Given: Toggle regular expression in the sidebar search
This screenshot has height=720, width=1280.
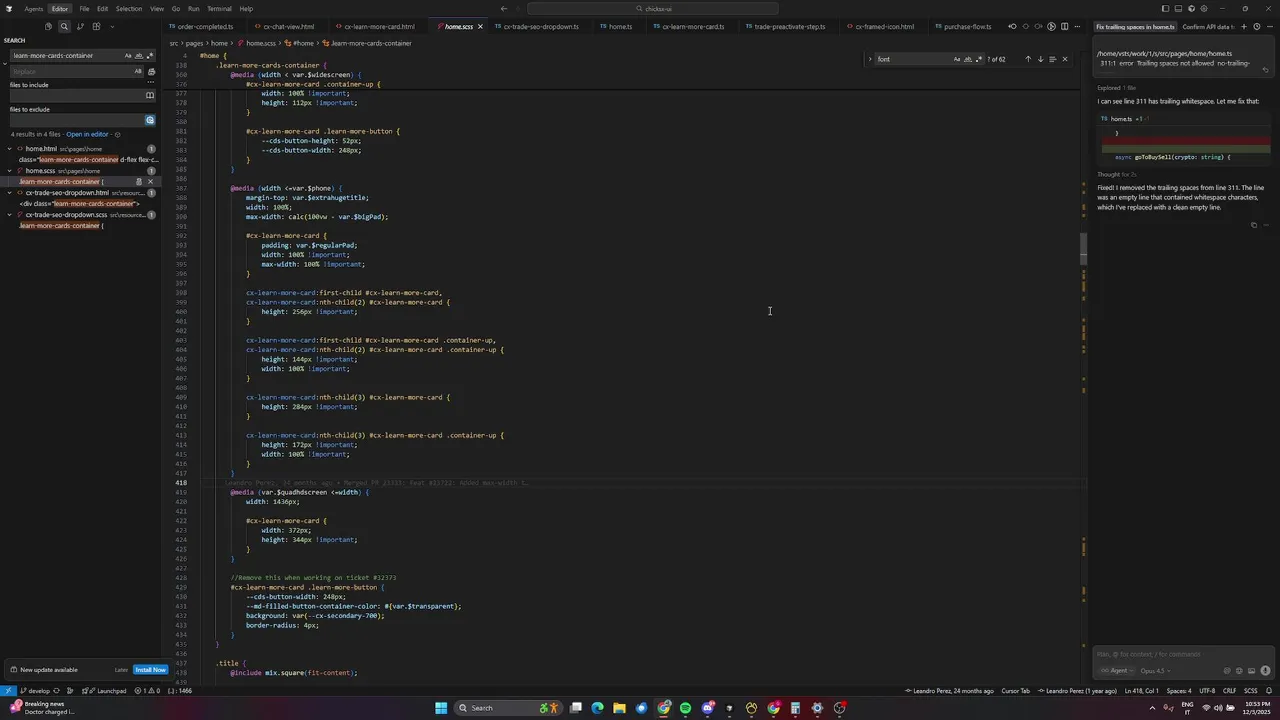Looking at the screenshot, I should (x=150, y=56).
